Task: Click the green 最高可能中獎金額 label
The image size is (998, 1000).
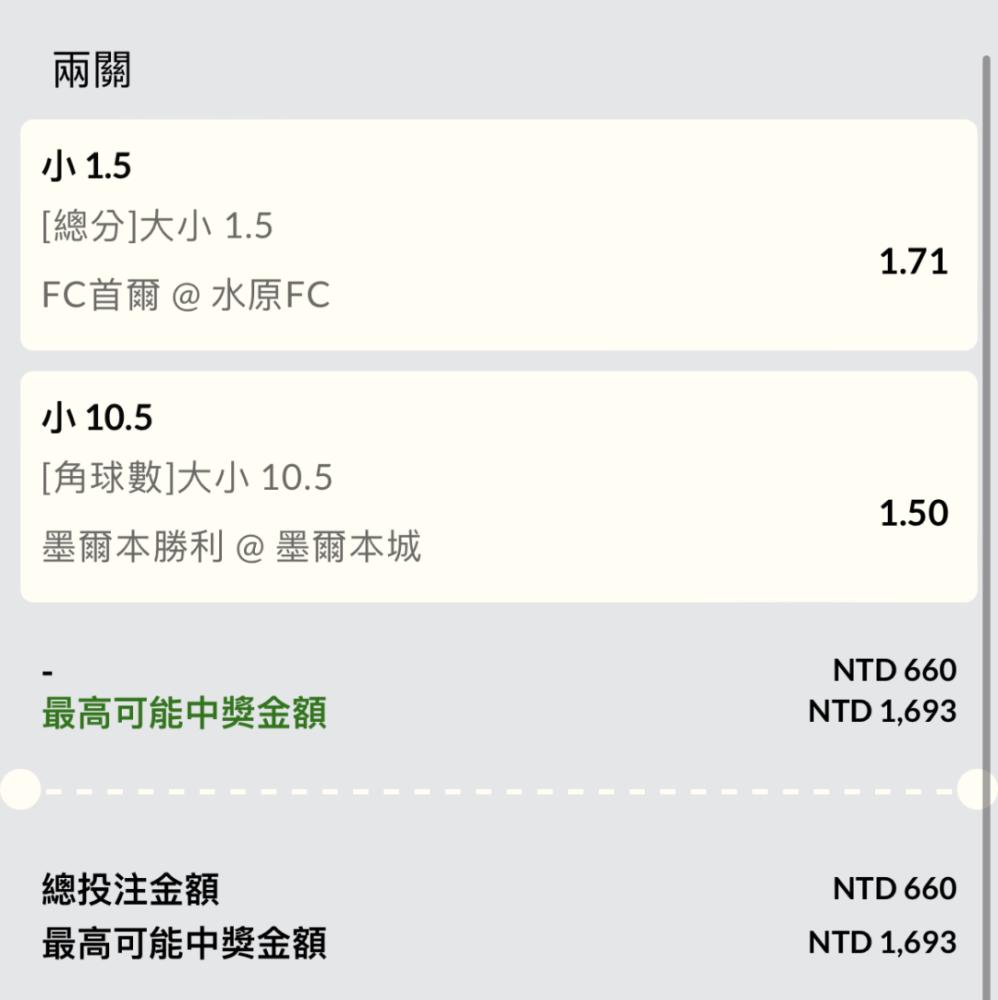Action: [x=184, y=712]
